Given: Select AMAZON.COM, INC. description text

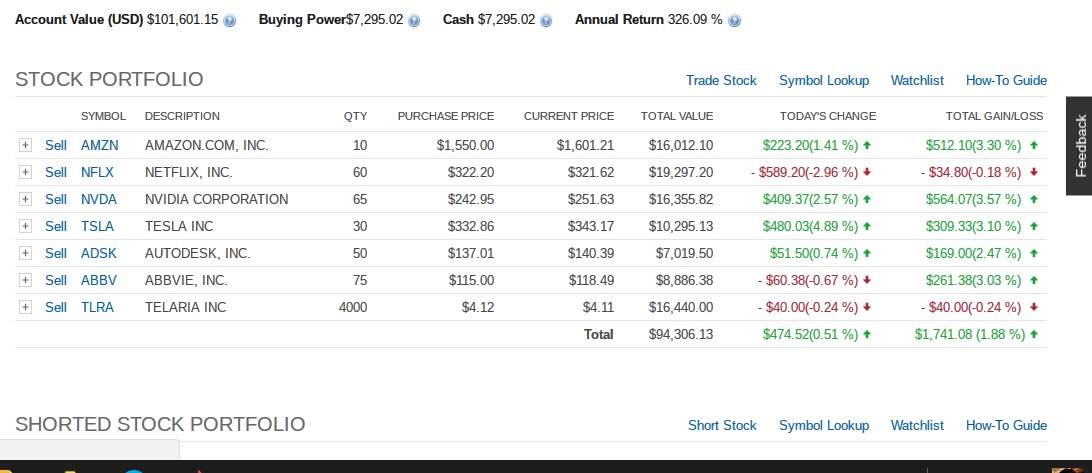Looking at the screenshot, I should (206, 146).
